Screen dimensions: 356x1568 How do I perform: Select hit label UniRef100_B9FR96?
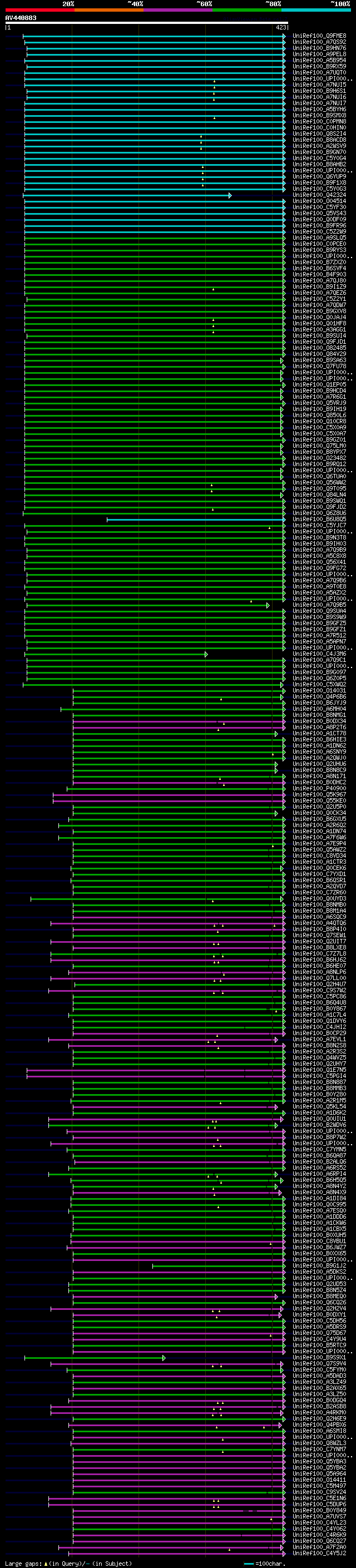(x=319, y=225)
